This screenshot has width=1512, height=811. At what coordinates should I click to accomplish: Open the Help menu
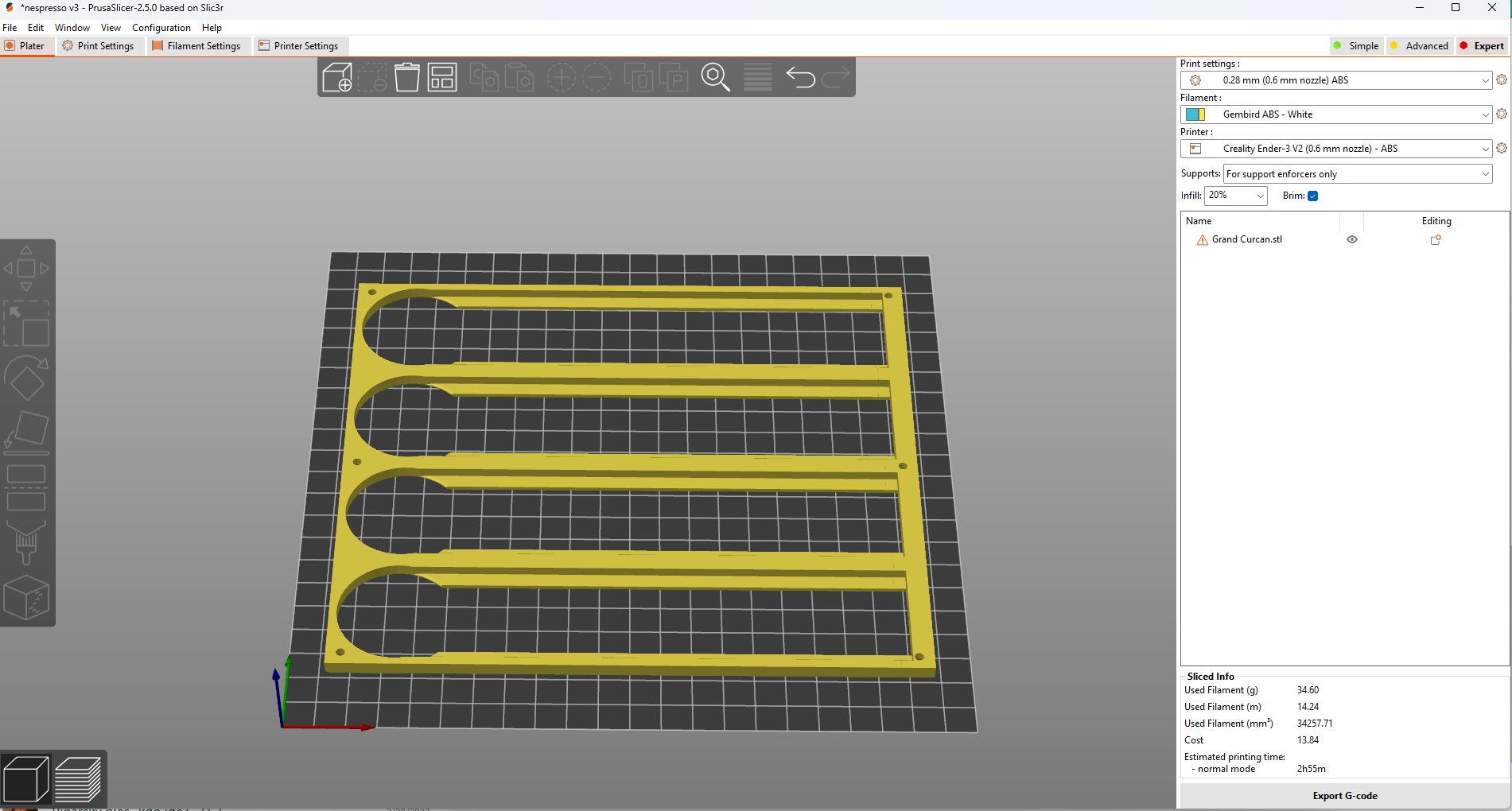pos(212,27)
